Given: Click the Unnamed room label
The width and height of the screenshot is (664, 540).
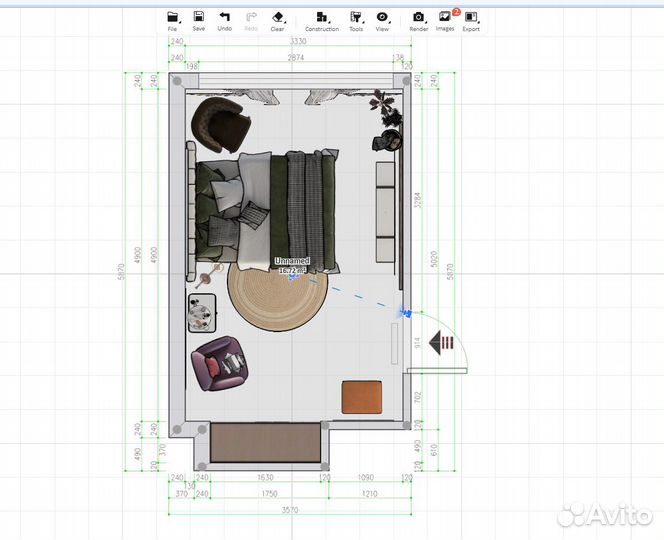Looking at the screenshot, I should click(x=293, y=262).
